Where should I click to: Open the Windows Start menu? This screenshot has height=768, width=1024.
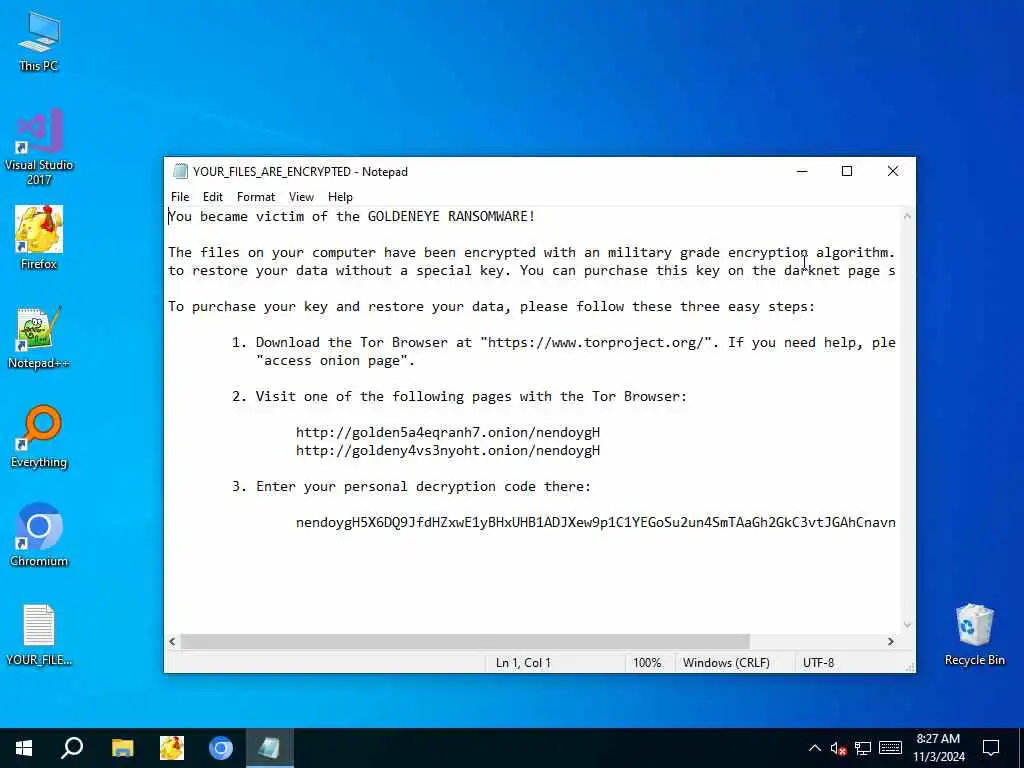(24, 748)
